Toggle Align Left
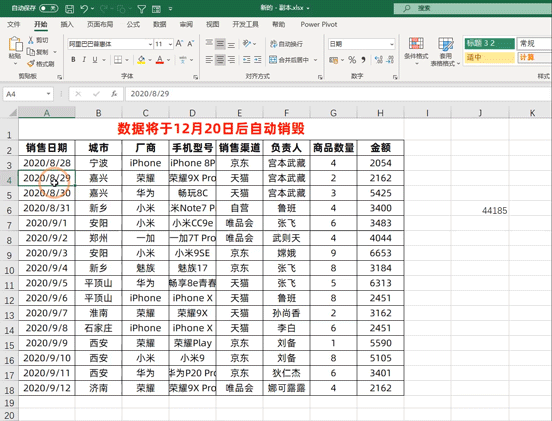The image size is (552, 421). [209, 60]
